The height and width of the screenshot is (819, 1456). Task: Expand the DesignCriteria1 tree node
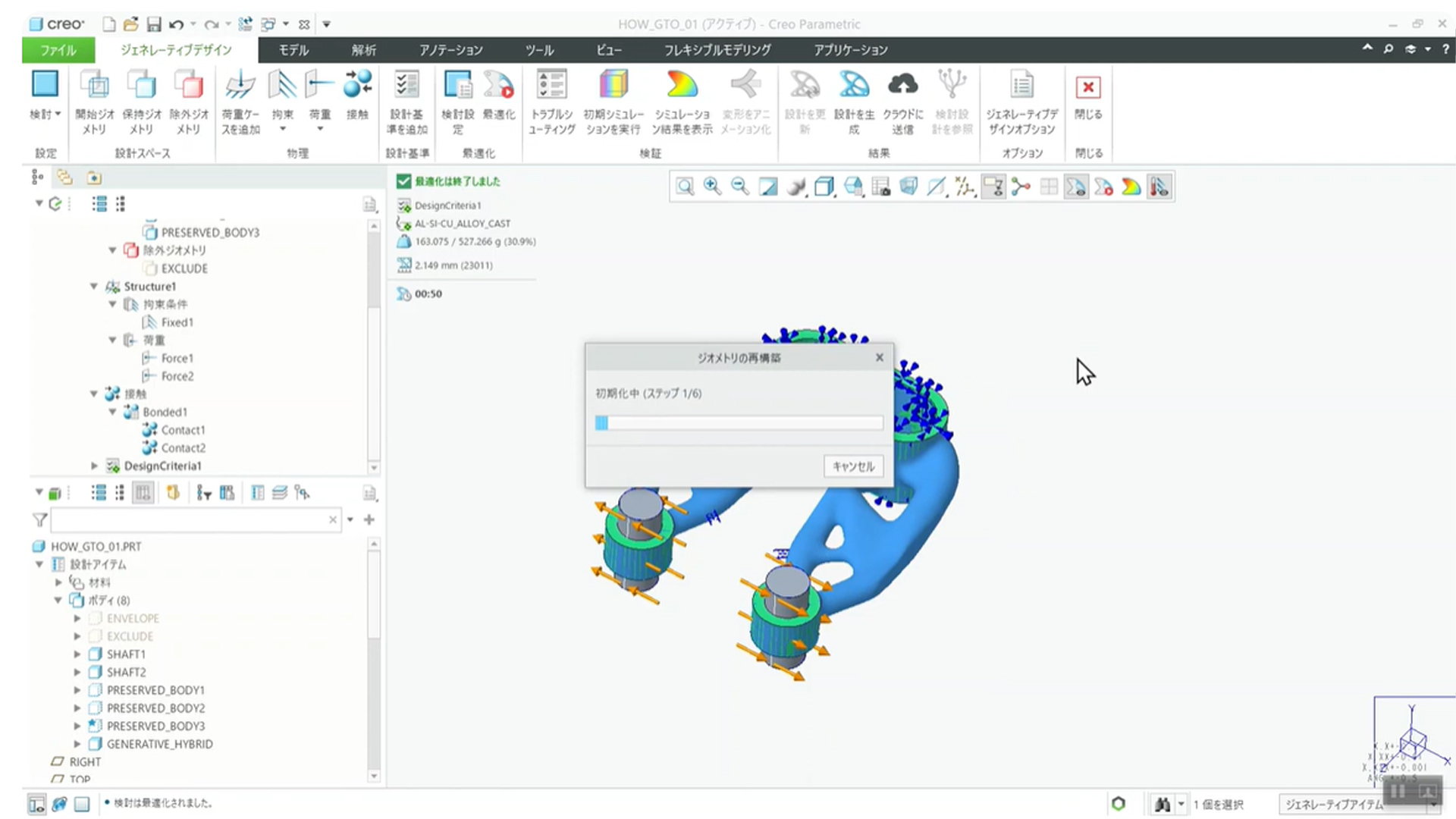pyautogui.click(x=94, y=466)
